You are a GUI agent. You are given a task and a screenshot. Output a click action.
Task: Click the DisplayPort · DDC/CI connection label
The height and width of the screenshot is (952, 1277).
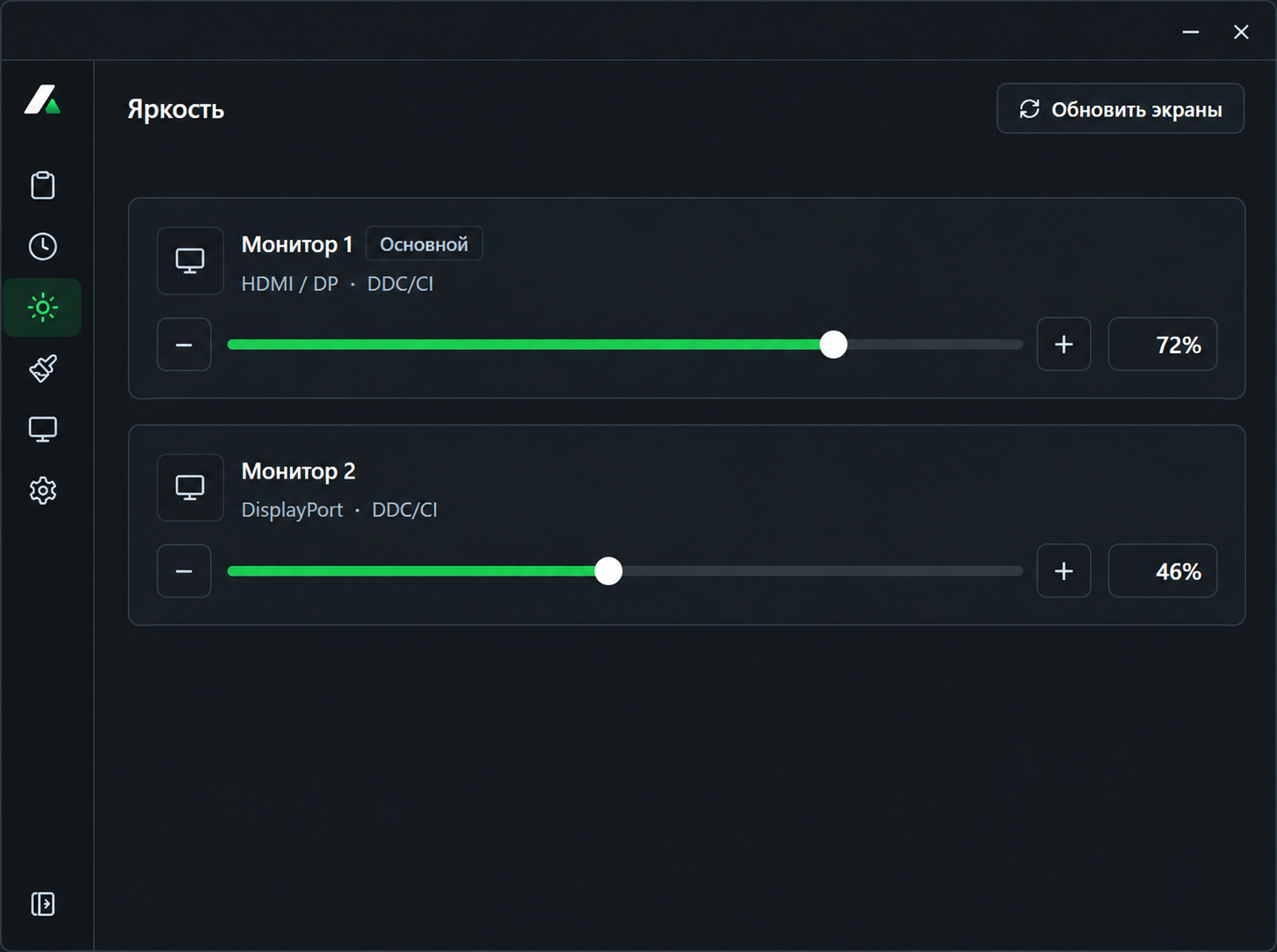click(x=339, y=510)
